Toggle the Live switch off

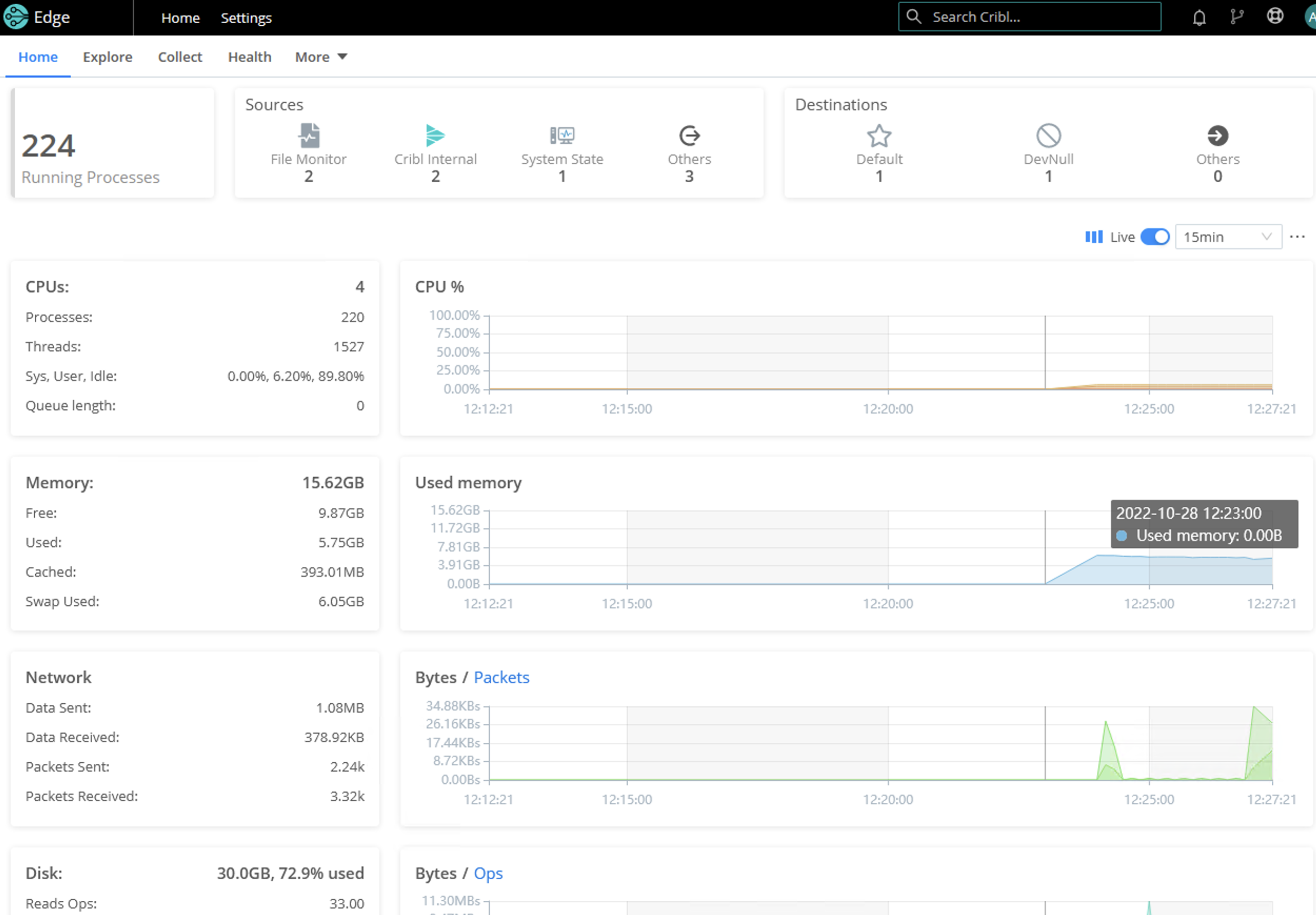coord(1154,237)
